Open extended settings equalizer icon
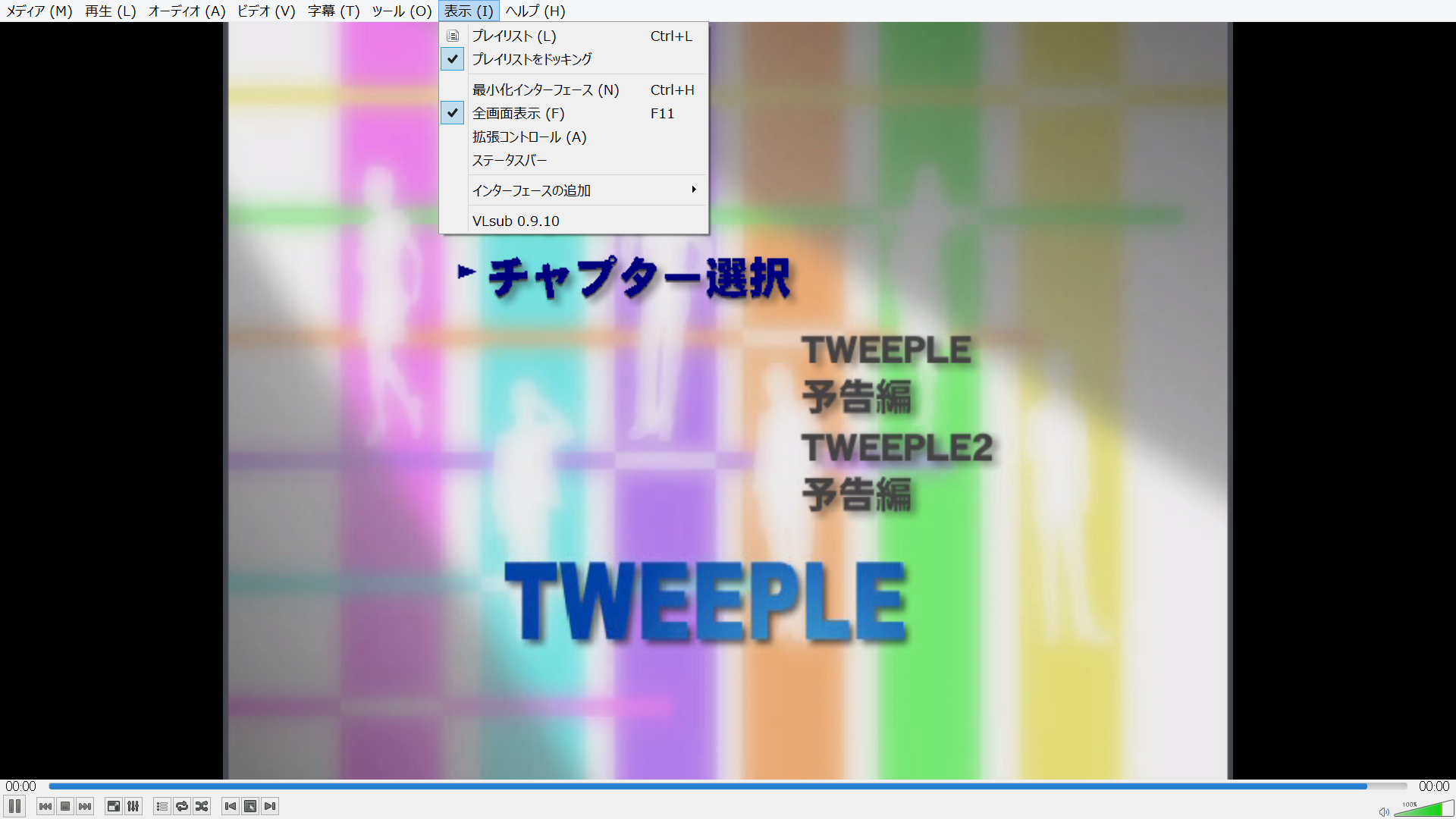The width and height of the screenshot is (1456, 819). (133, 806)
